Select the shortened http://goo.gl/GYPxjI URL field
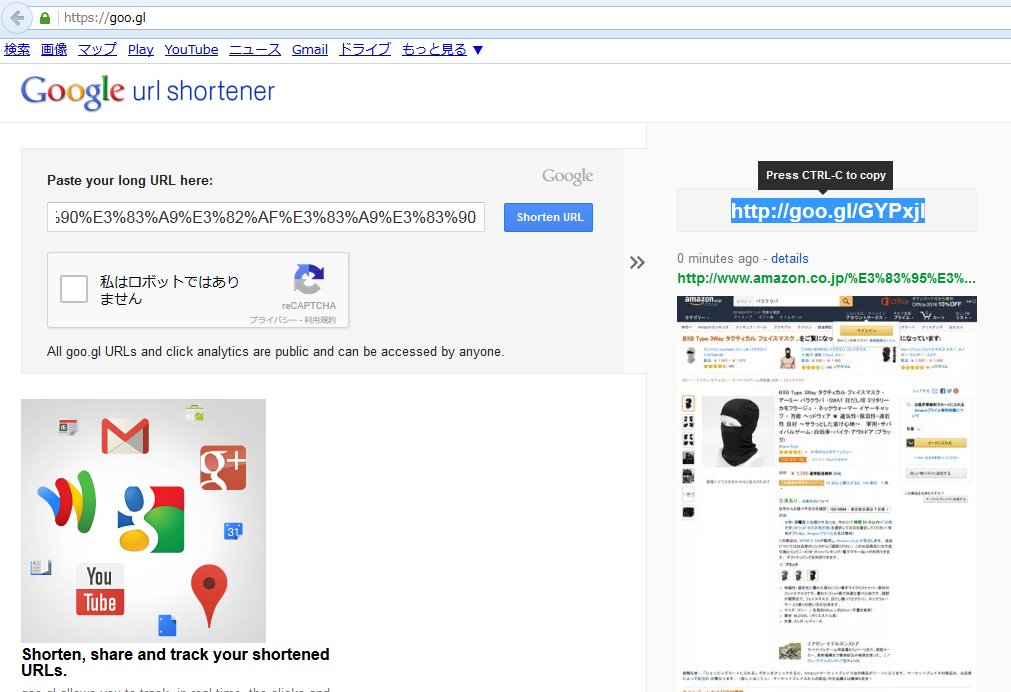1011x692 pixels. pos(827,210)
